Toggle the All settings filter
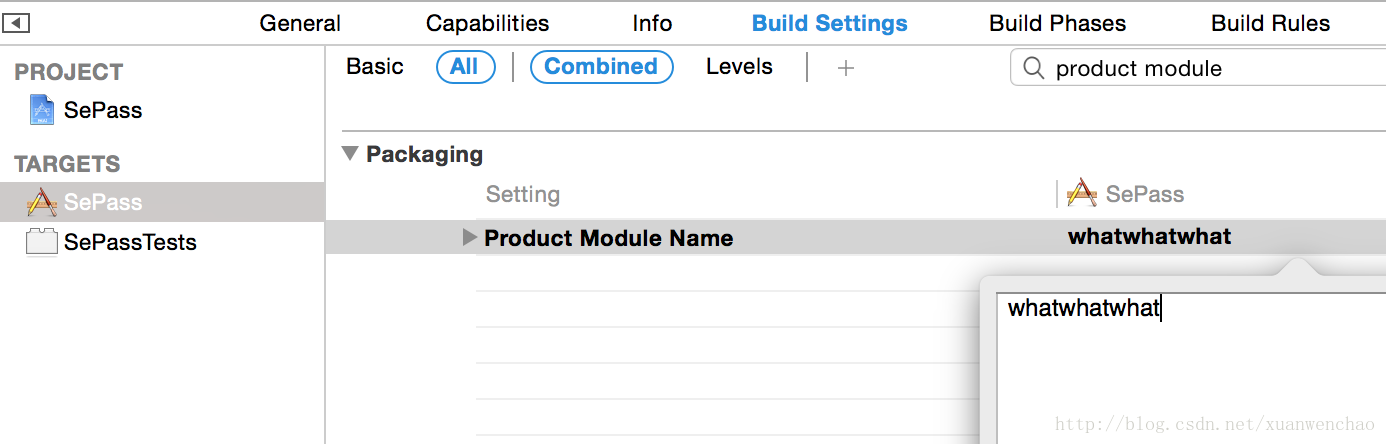The height and width of the screenshot is (444, 1386). point(465,67)
